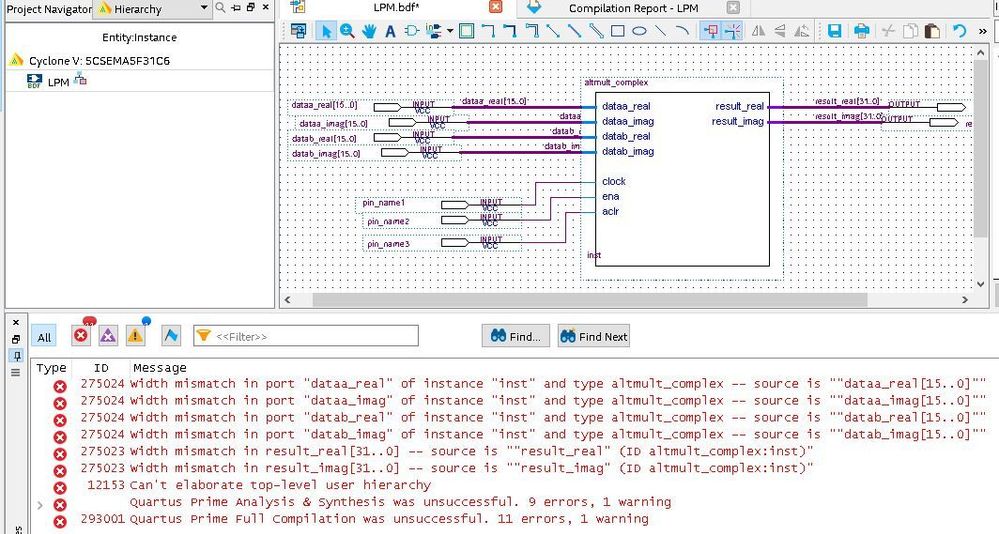999x534 pixels.
Task: Open the Hierarchy dropdown in Project Navigator
Action: [204, 9]
